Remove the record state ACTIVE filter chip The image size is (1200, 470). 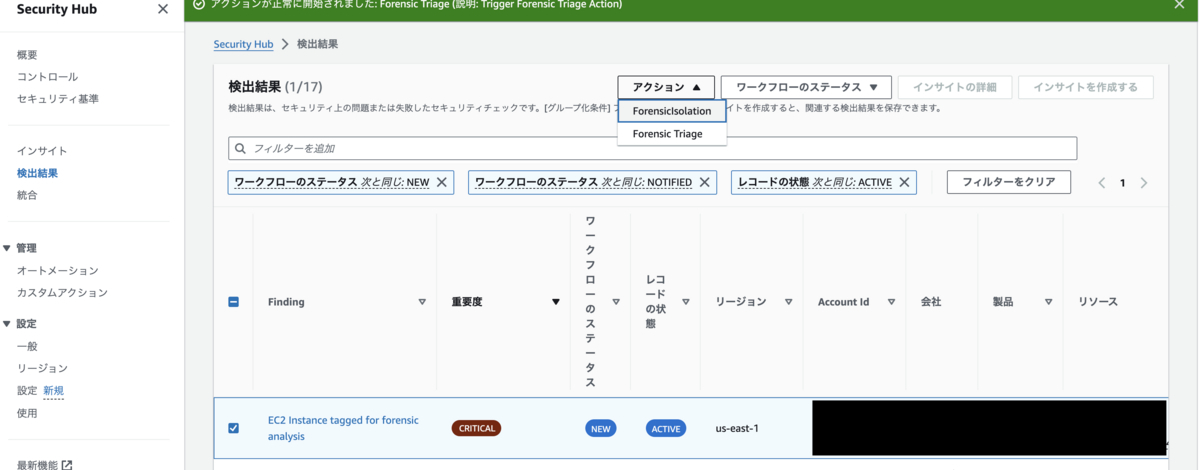[905, 182]
